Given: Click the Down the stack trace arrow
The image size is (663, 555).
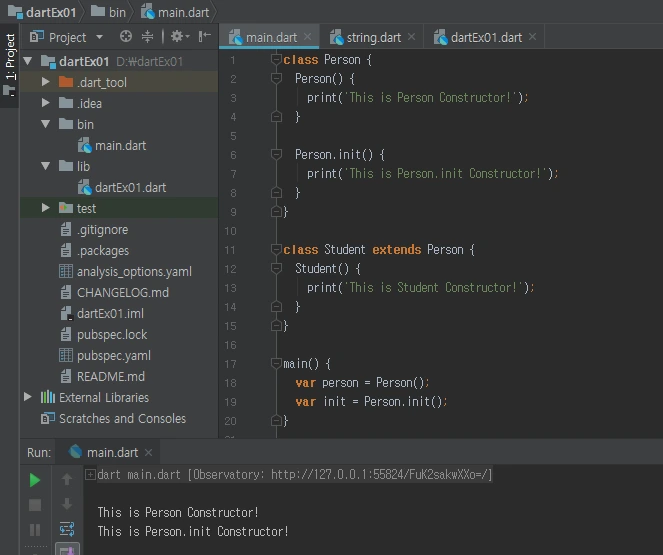Looking at the screenshot, I should (x=67, y=504).
